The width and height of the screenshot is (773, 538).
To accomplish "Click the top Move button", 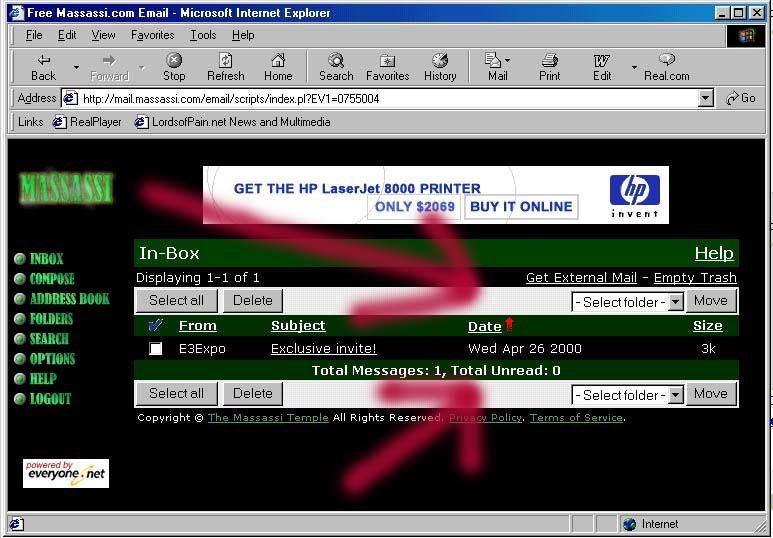I will point(711,300).
